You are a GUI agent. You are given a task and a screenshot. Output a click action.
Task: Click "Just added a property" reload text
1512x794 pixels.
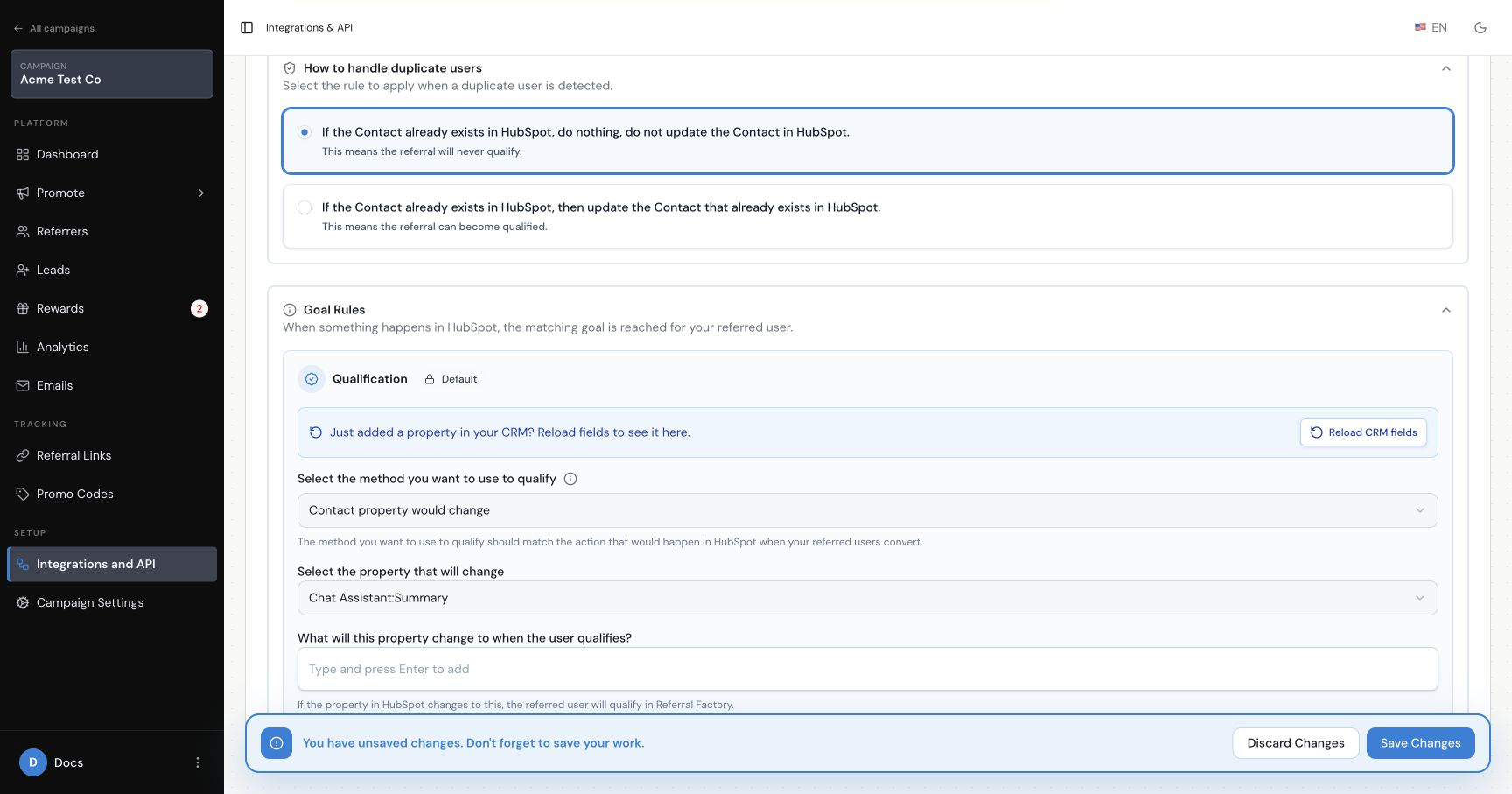(x=509, y=432)
